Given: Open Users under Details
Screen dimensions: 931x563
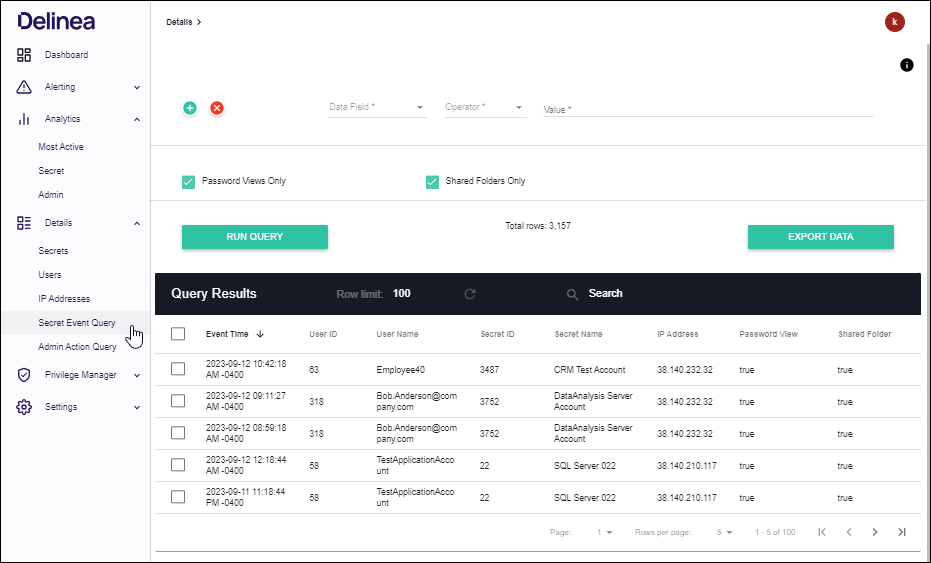Looking at the screenshot, I should 50,275.
